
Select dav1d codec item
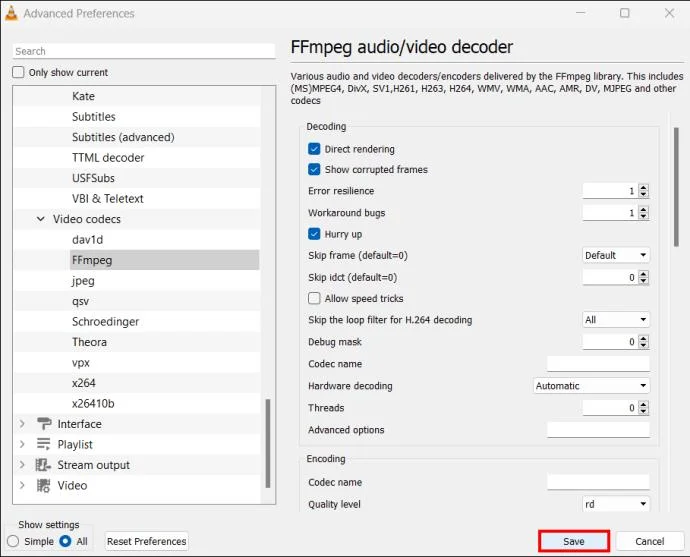click(88, 239)
